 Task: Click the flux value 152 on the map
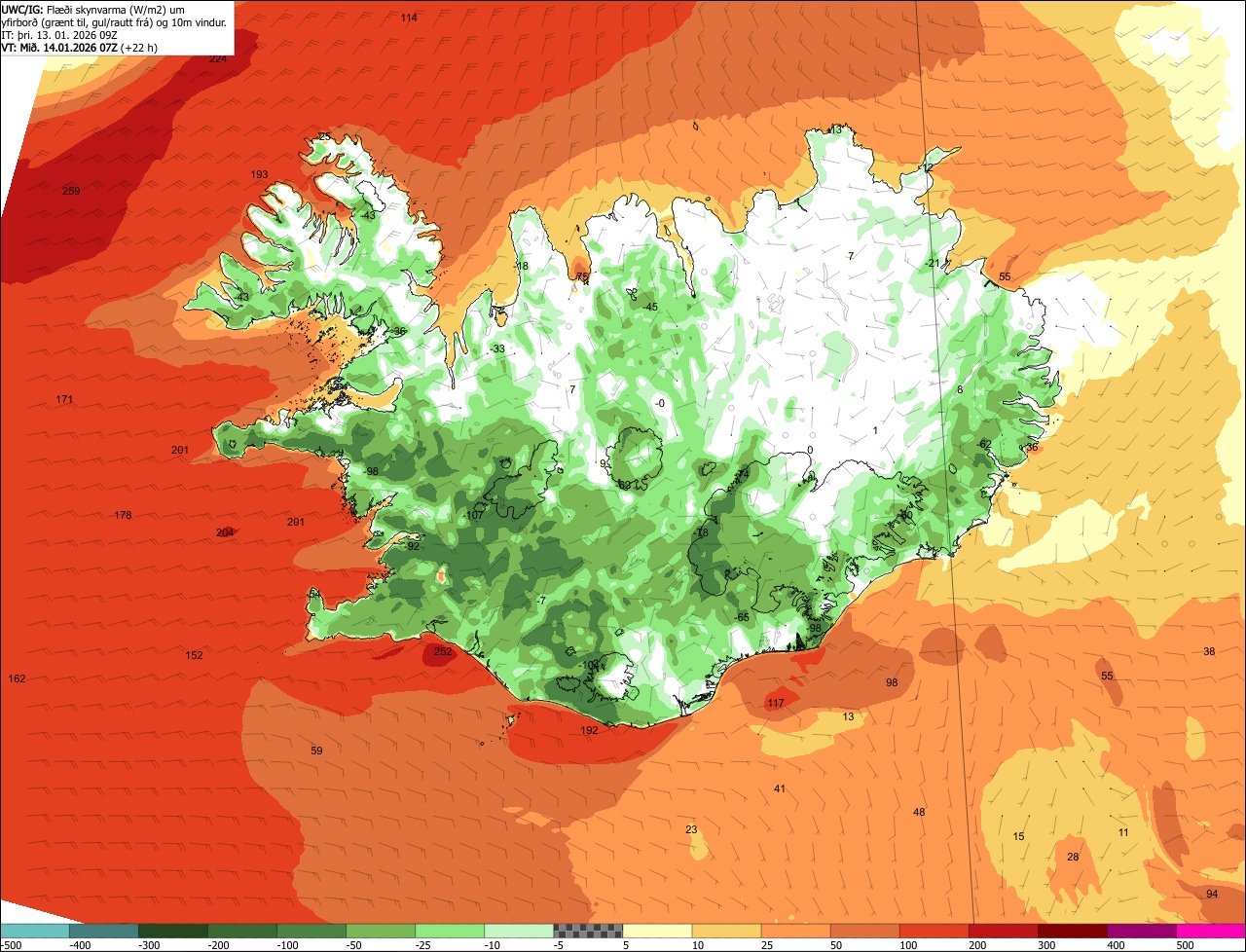(195, 655)
